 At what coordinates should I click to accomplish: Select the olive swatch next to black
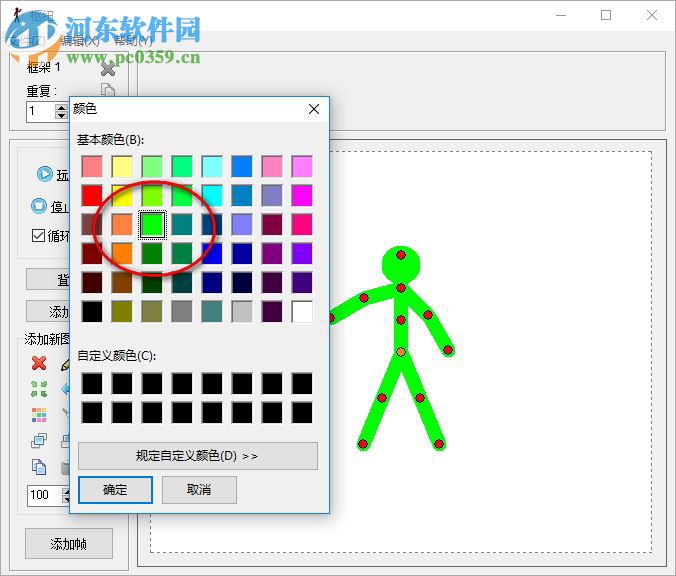tap(122, 312)
